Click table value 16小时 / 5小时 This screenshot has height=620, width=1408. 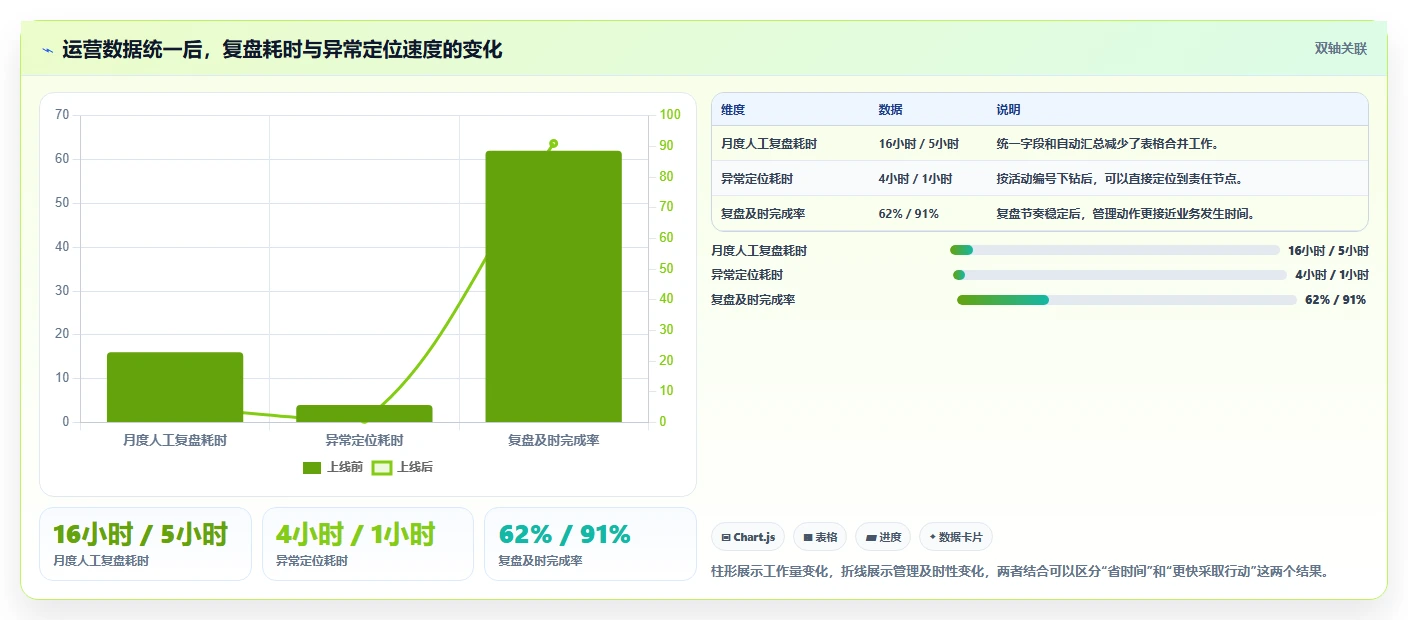tap(918, 144)
